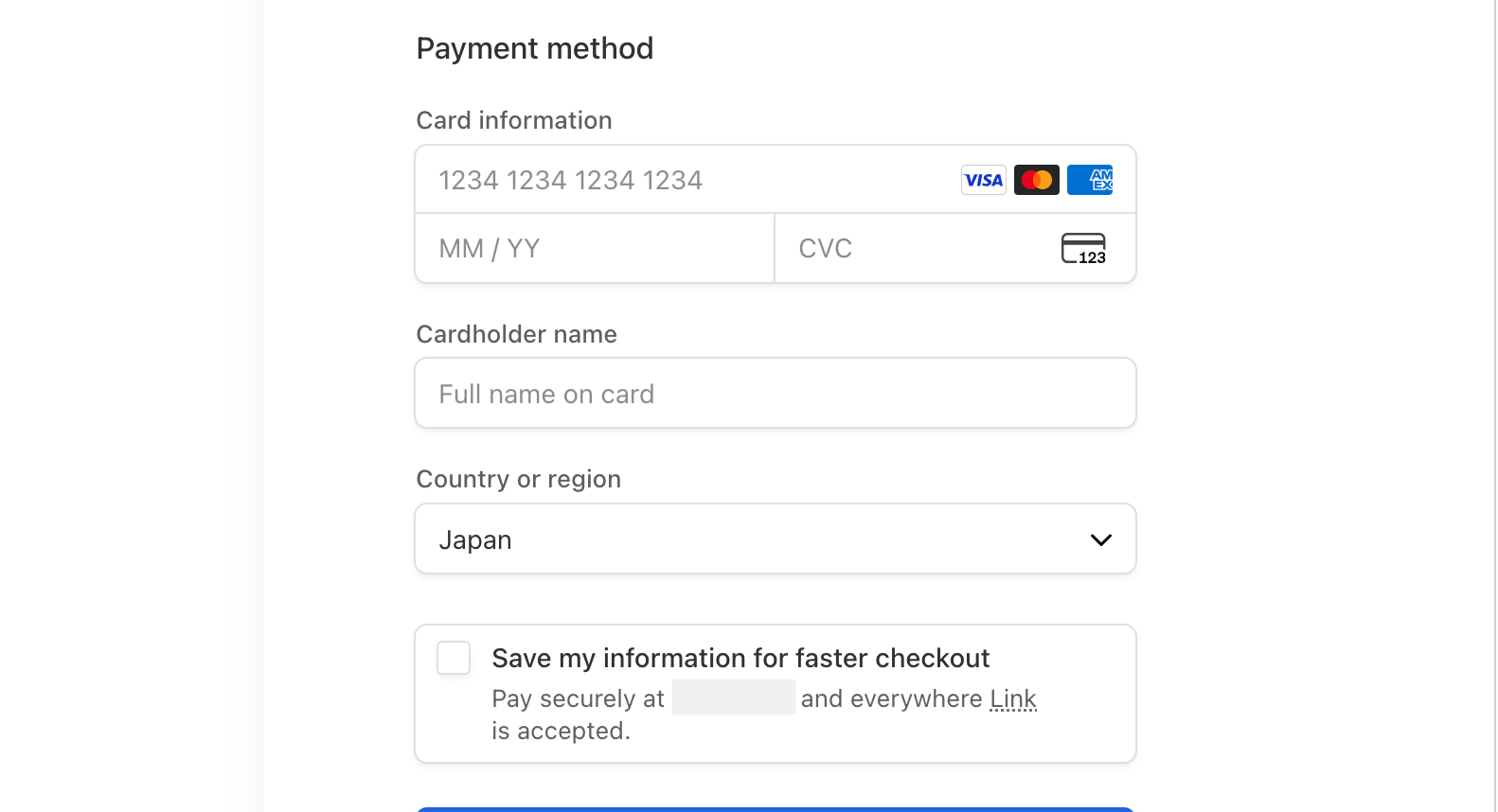Click the greyed-out merchant name placeholder
This screenshot has width=1498, height=812.
click(733, 697)
